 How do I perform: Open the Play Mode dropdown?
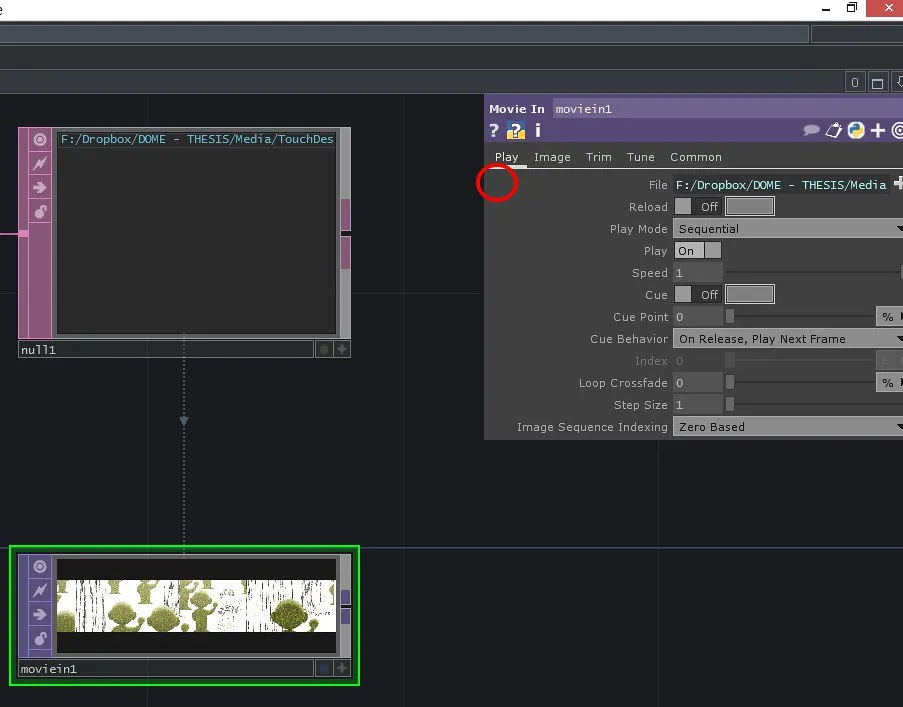pyautogui.click(x=788, y=229)
